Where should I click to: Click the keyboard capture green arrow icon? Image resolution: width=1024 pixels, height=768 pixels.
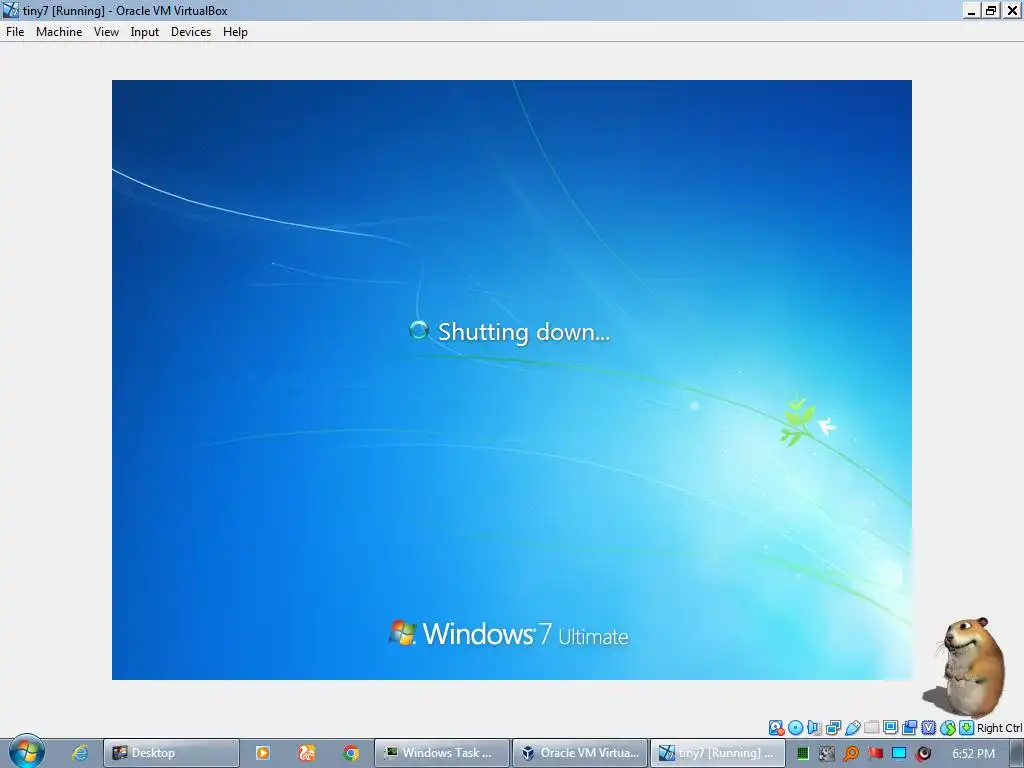(x=967, y=728)
